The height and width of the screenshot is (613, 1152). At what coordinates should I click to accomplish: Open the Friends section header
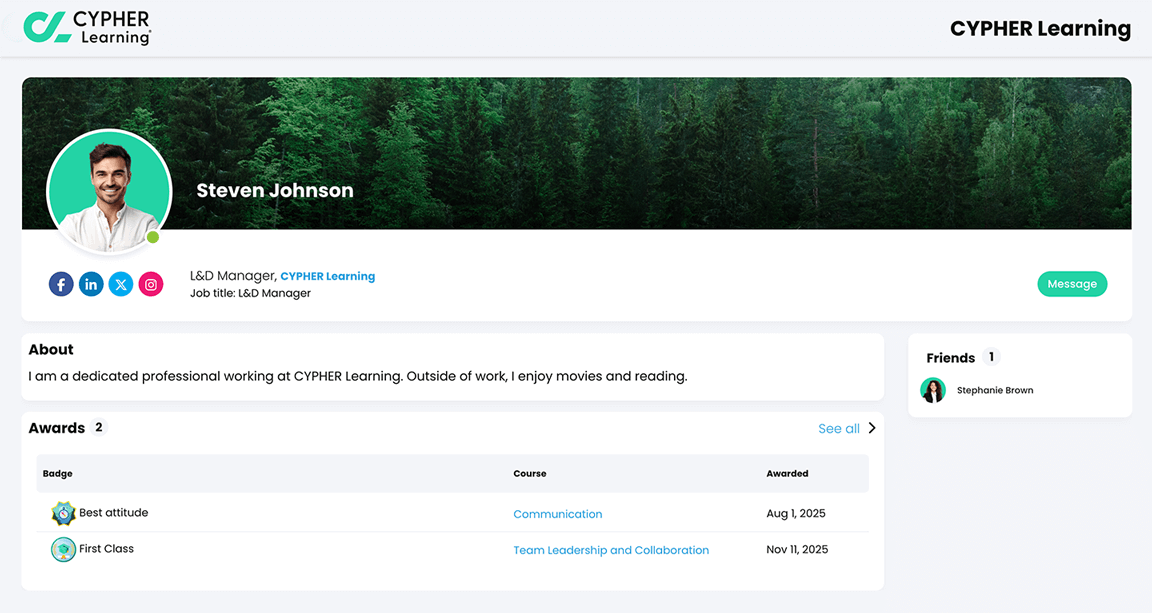coord(950,357)
